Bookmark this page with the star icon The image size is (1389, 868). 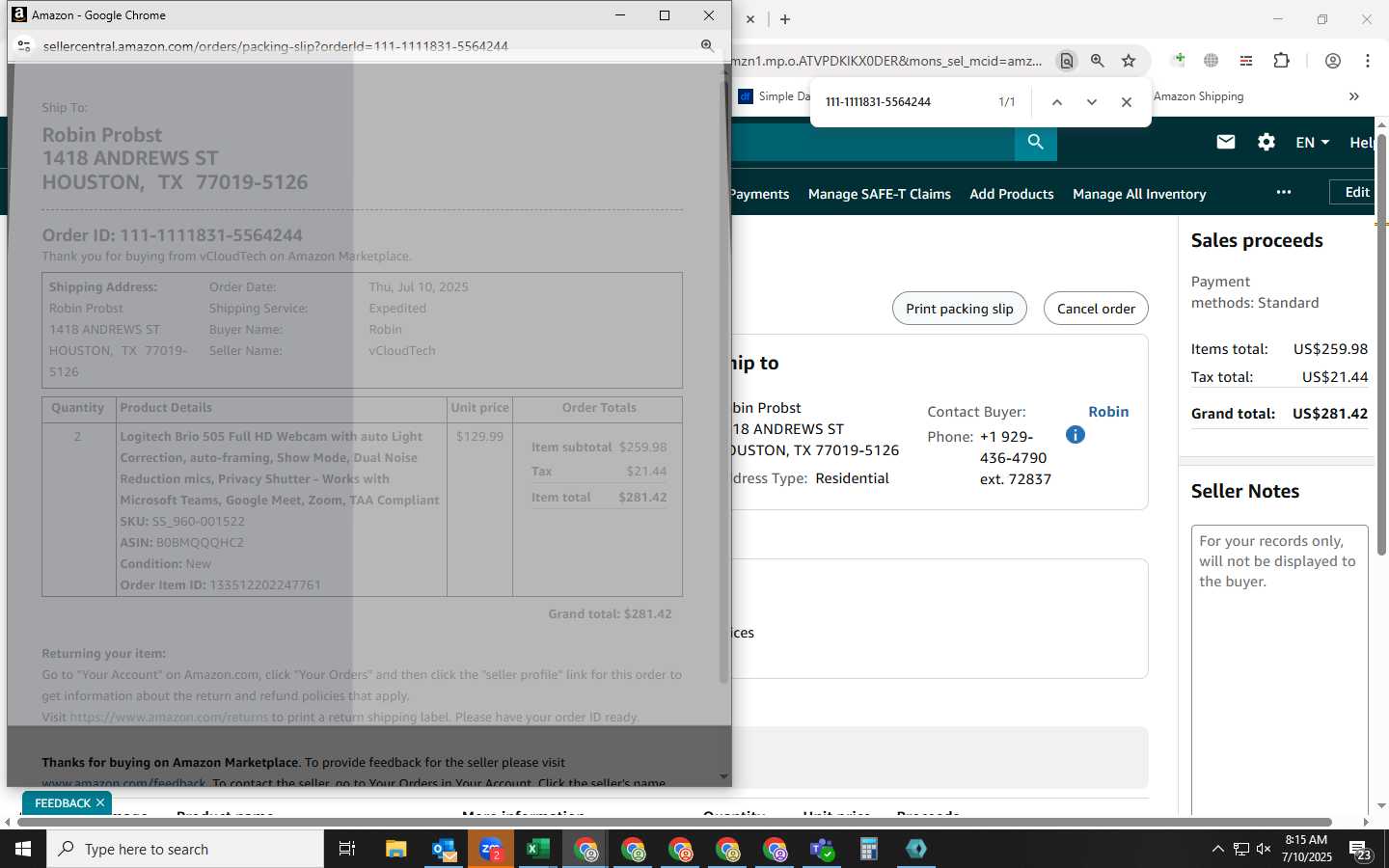[1129, 61]
